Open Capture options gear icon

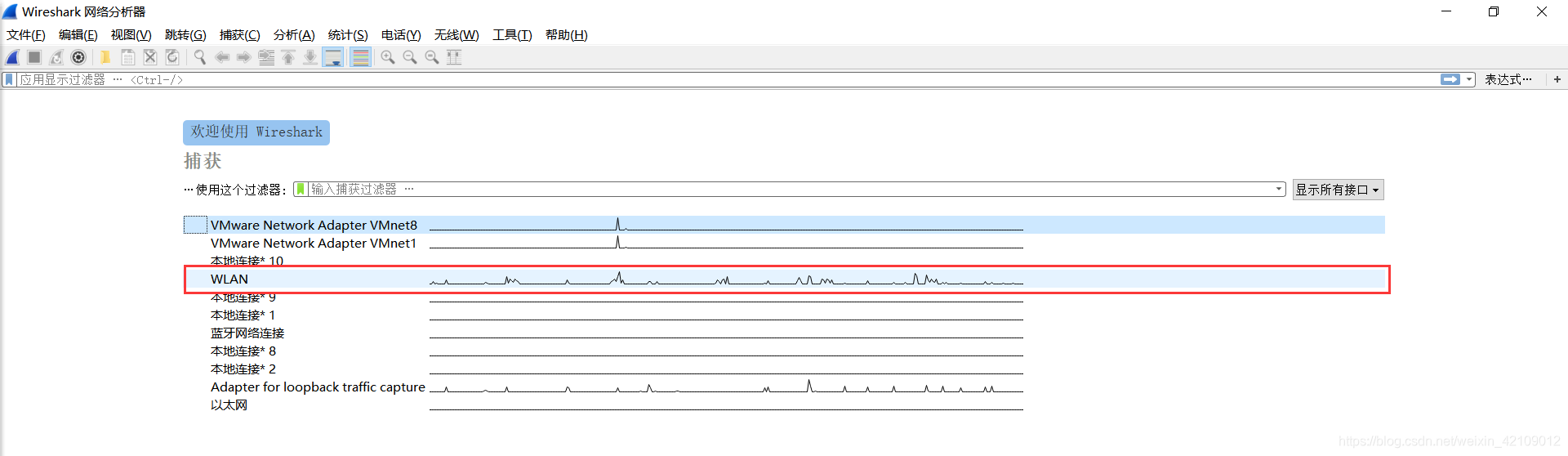click(78, 57)
